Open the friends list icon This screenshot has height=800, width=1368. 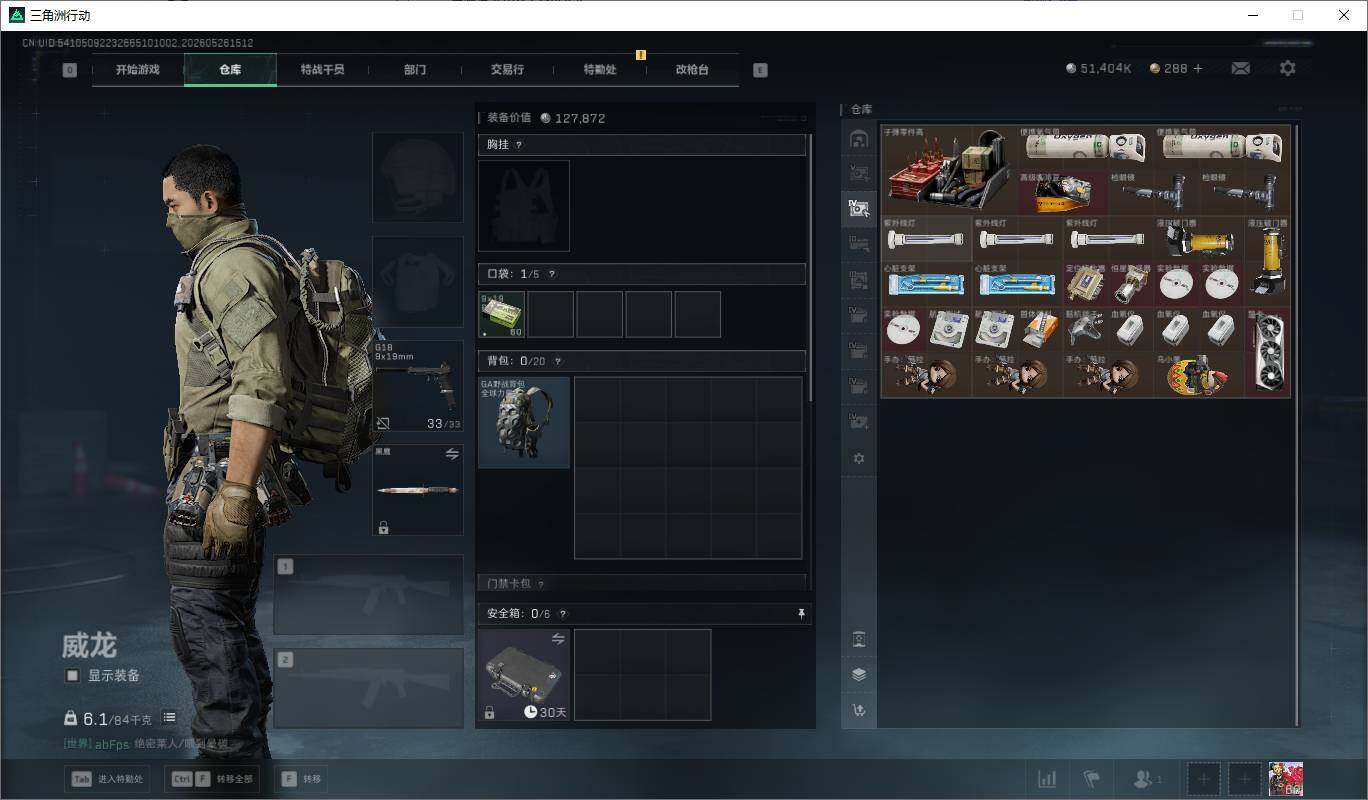coord(1145,778)
